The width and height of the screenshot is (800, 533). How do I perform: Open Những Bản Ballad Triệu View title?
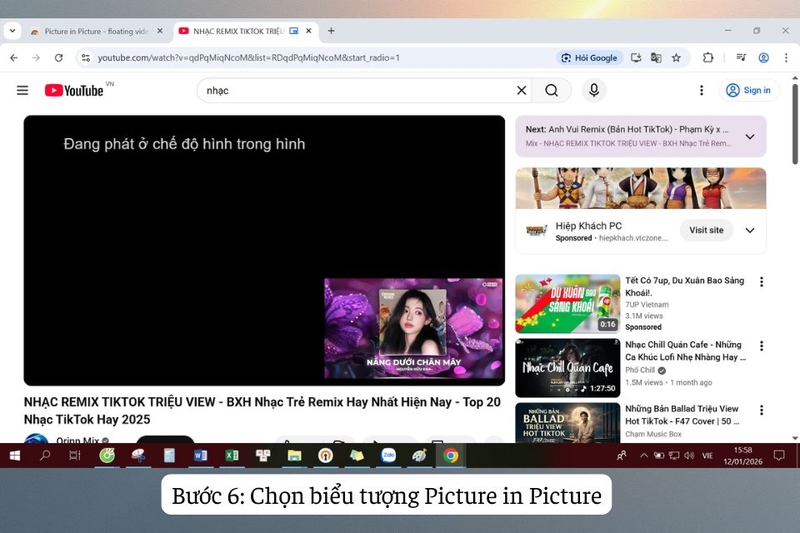tap(682, 415)
